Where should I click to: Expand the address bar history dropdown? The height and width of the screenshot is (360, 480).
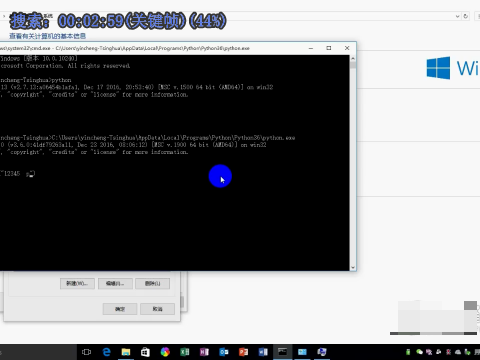457,16
